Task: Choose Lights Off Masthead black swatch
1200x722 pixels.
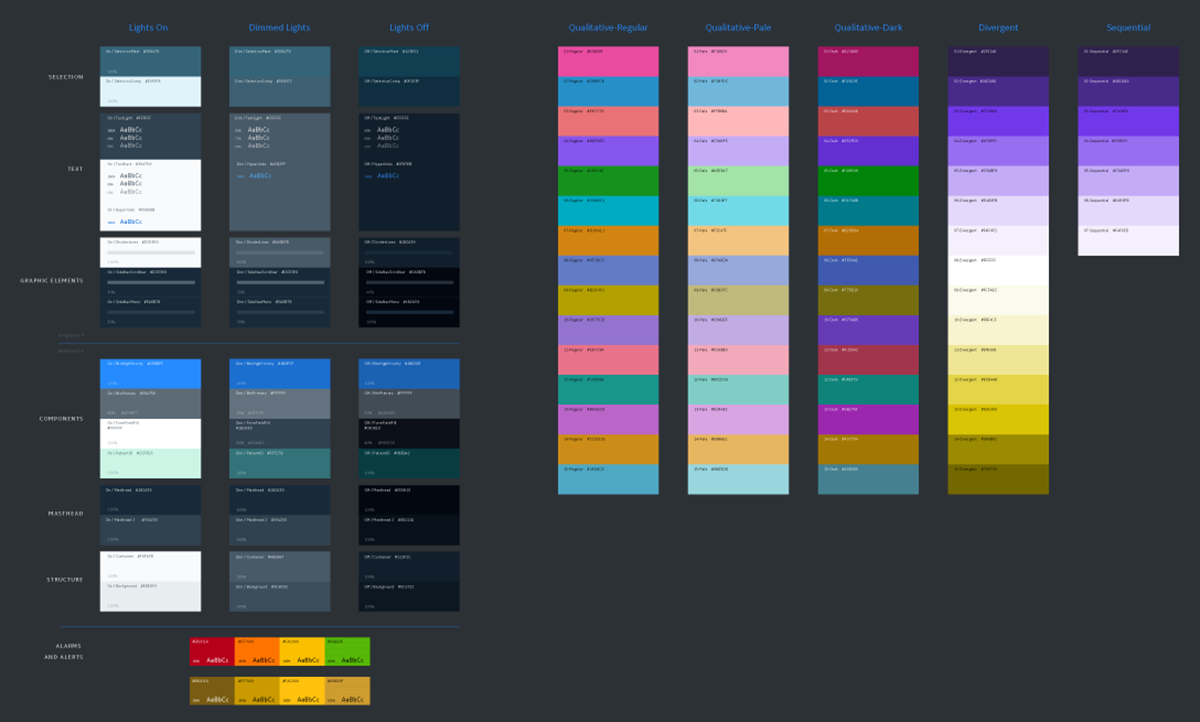Action: pos(409,500)
